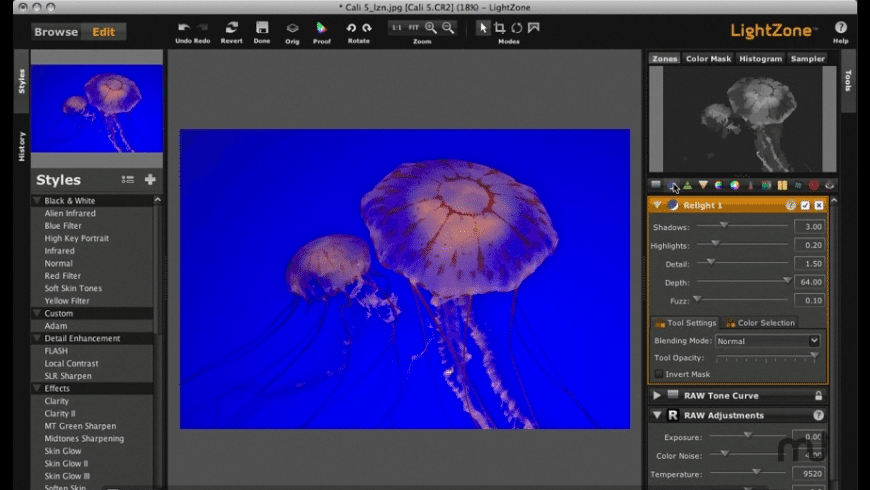This screenshot has width=870, height=490.
Task: Click the zoom in magnifier
Action: [431, 28]
